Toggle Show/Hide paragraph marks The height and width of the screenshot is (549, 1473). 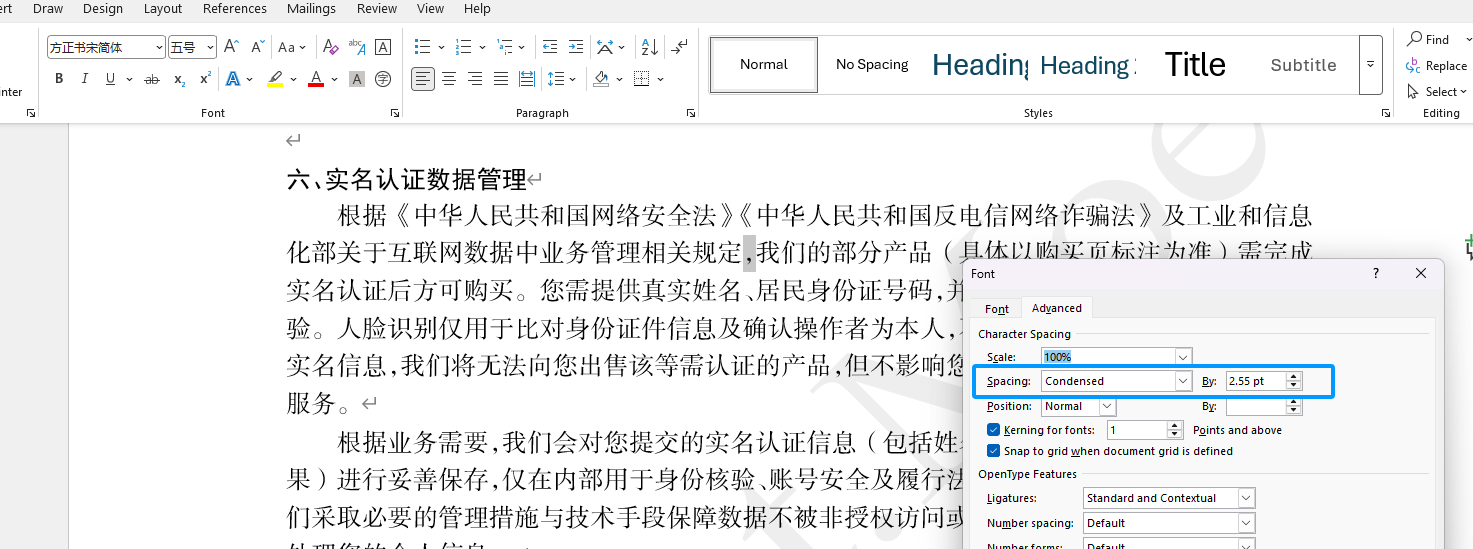tap(680, 47)
